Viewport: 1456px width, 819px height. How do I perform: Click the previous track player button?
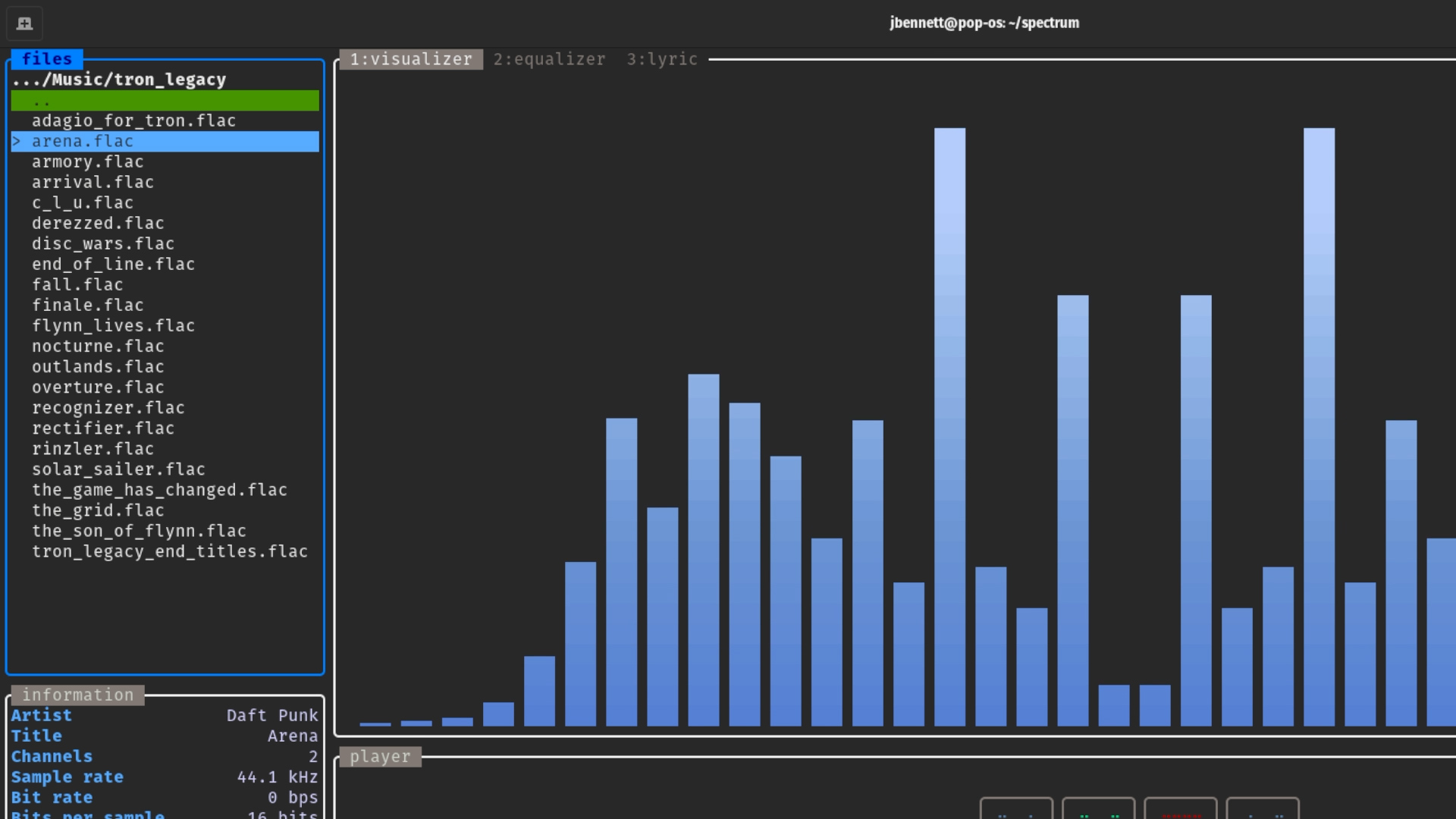click(x=1016, y=810)
